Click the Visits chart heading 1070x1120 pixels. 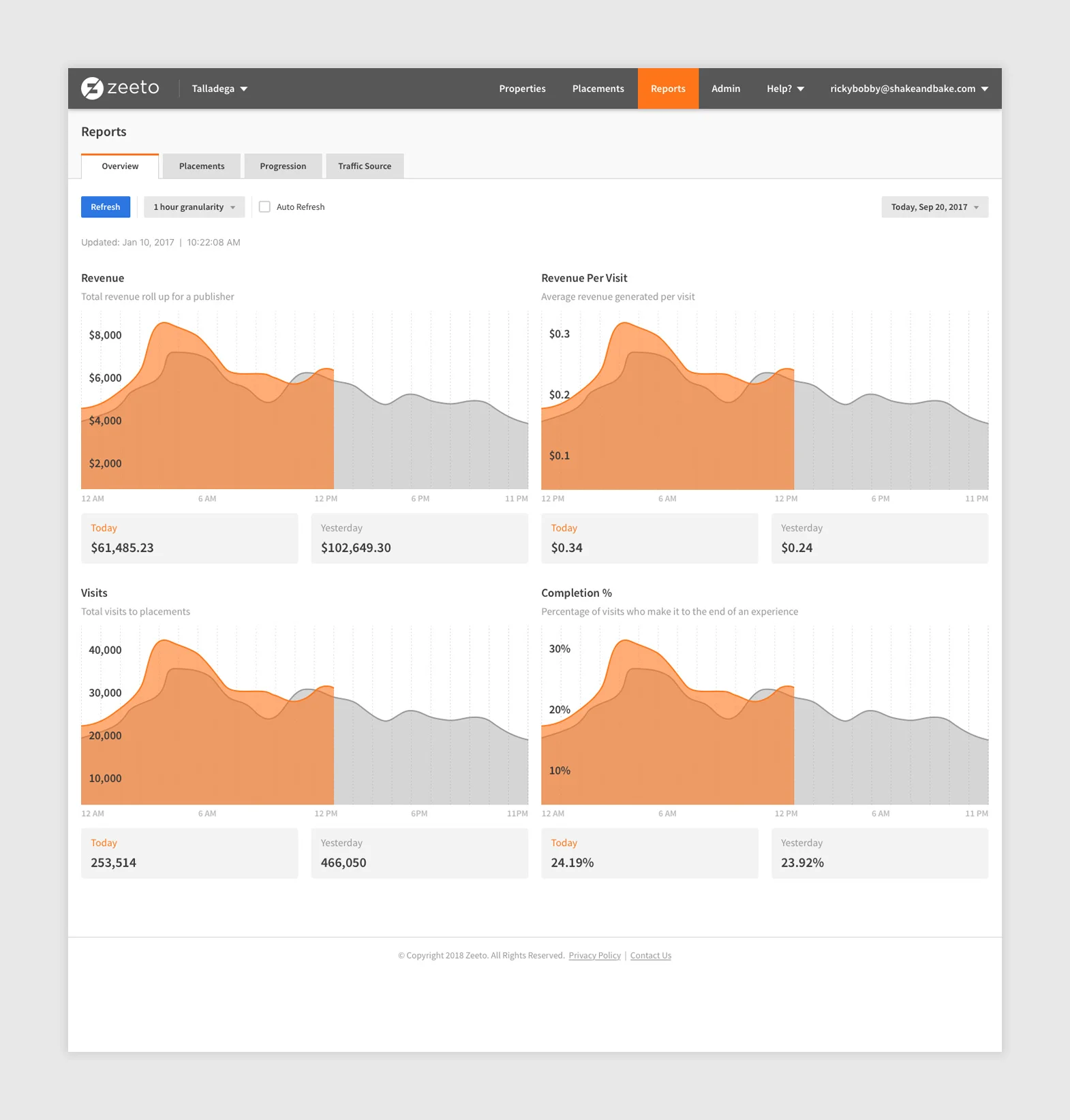tap(94, 593)
